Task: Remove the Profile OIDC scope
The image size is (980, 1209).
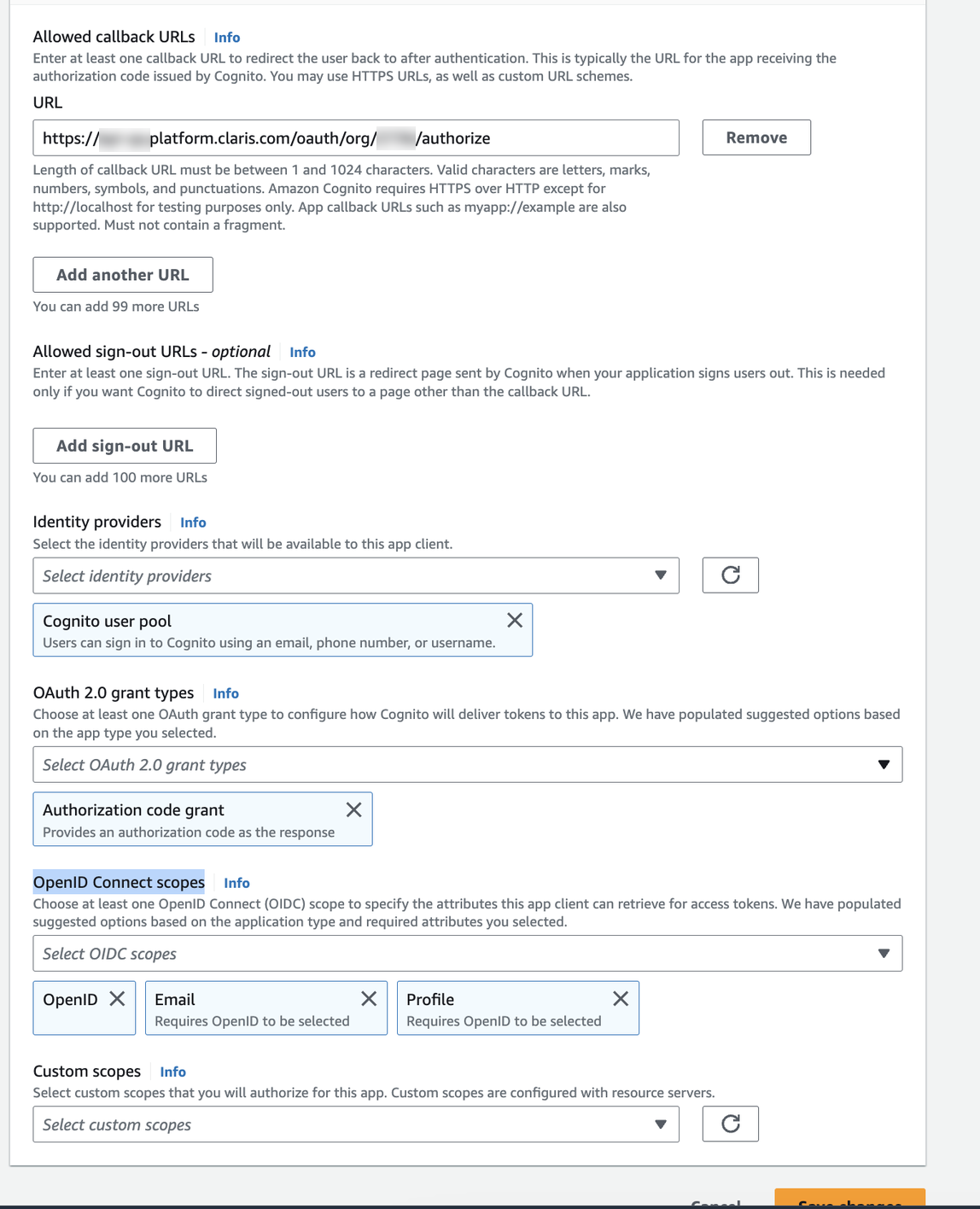Action: coord(621,997)
